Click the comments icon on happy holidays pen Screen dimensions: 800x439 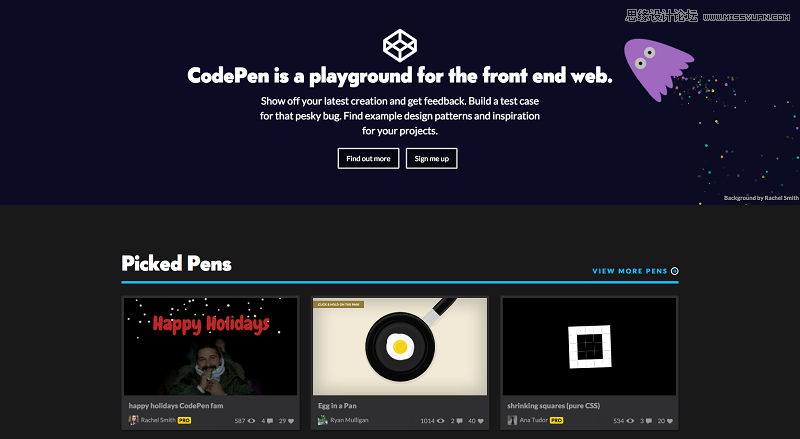click(x=270, y=421)
